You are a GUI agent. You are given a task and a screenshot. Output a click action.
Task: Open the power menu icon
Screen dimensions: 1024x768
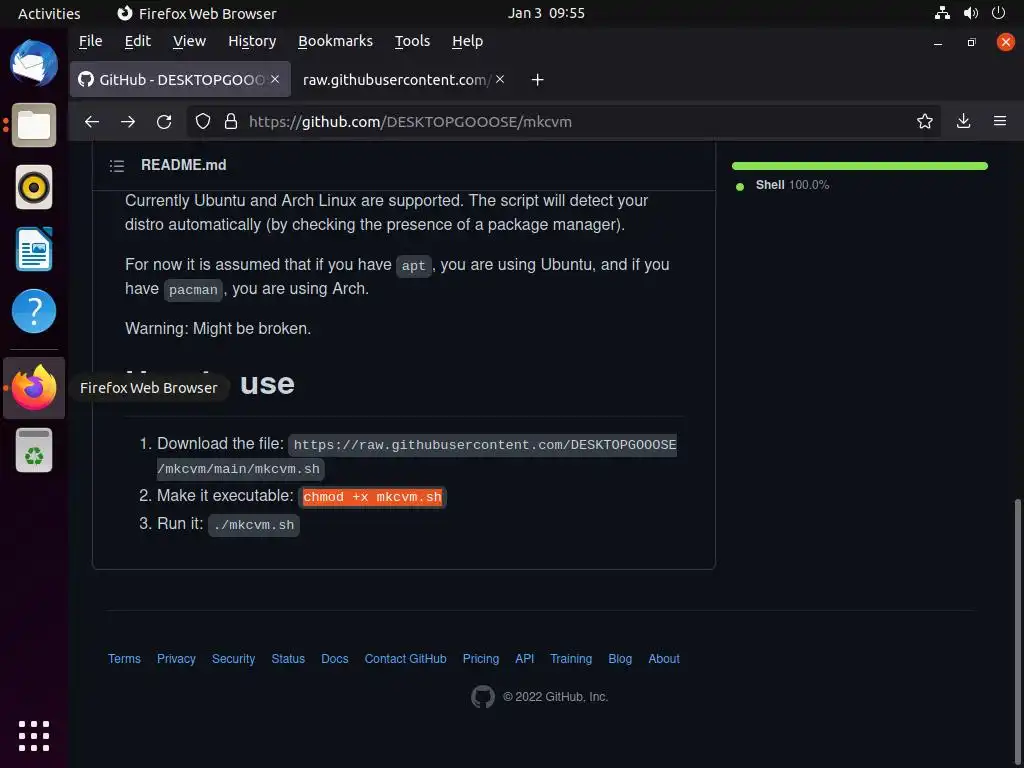[998, 13]
